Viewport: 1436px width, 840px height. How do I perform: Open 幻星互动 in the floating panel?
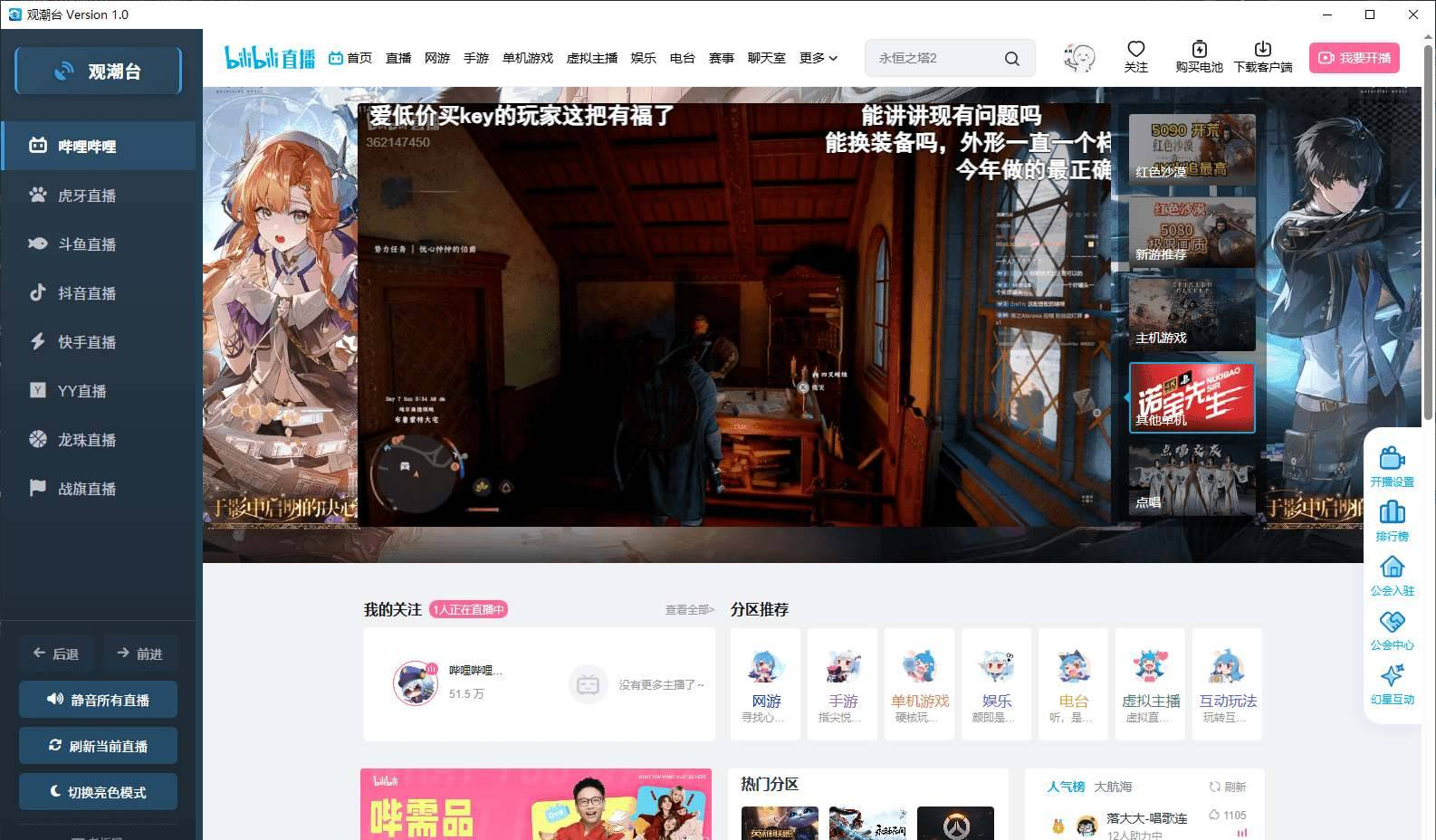(x=1392, y=684)
